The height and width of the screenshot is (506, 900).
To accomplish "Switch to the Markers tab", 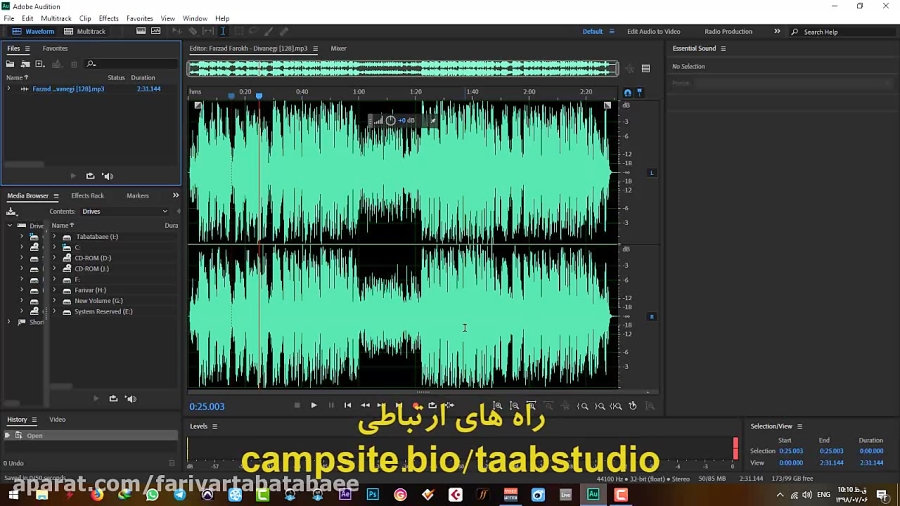I will pyautogui.click(x=138, y=196).
